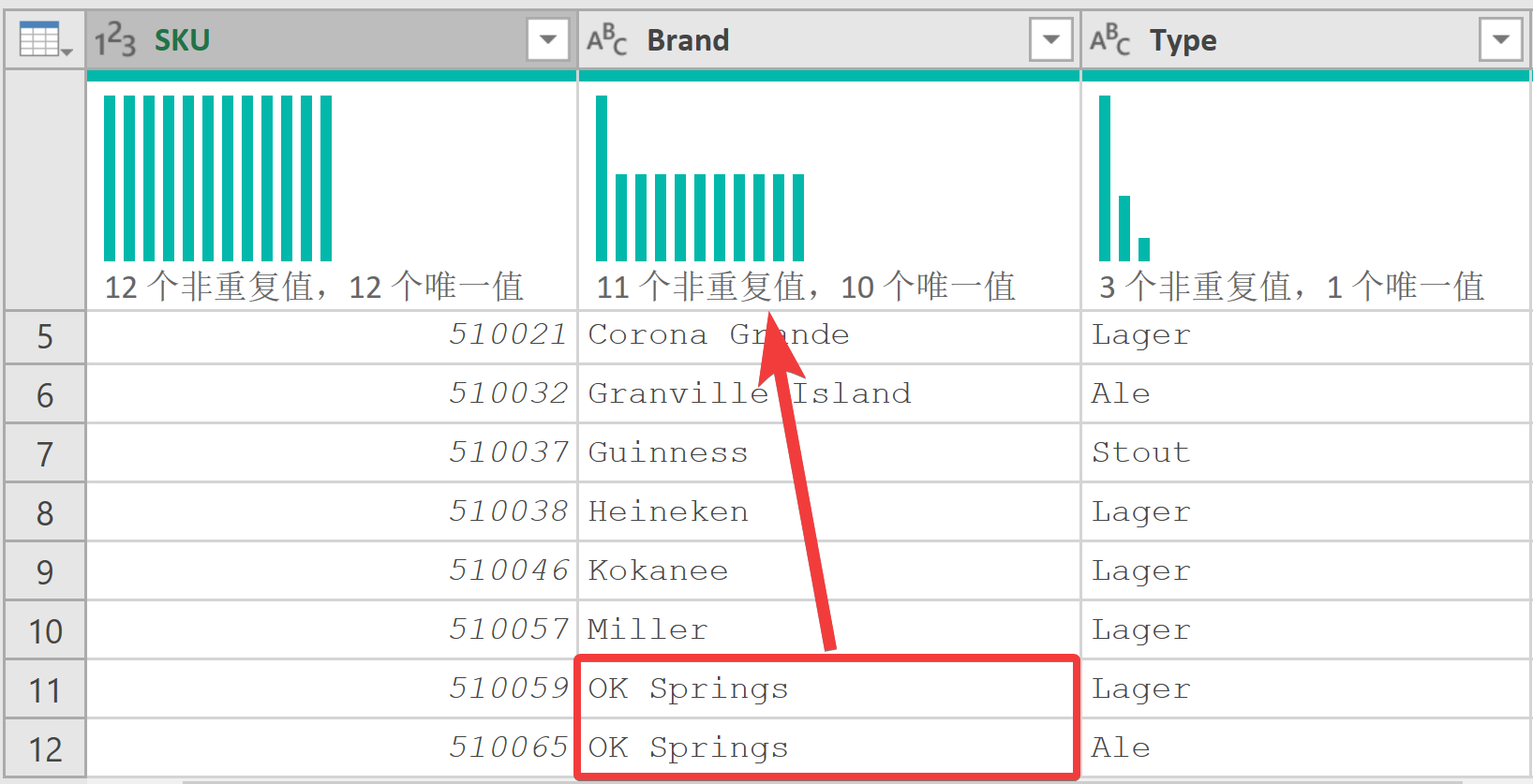Select the Type column header

point(1306,40)
